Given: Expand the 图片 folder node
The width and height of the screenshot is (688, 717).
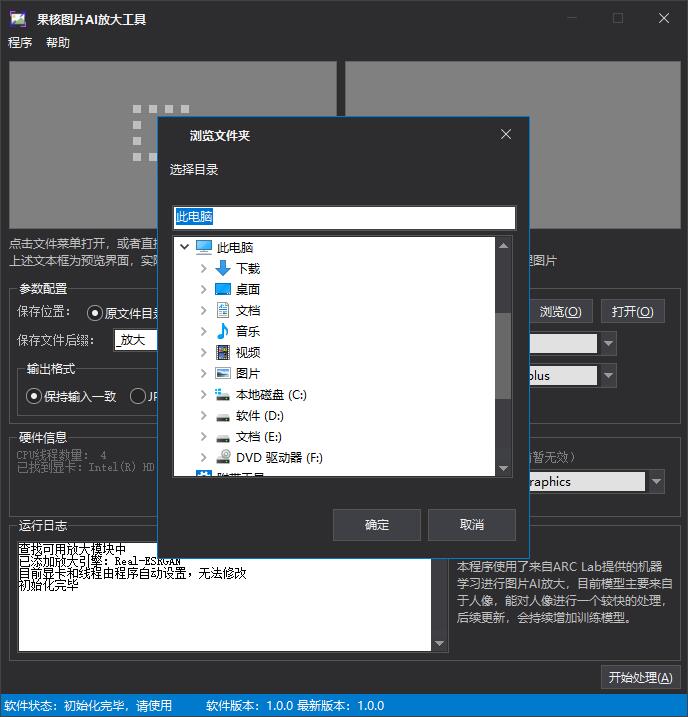Looking at the screenshot, I should [203, 373].
